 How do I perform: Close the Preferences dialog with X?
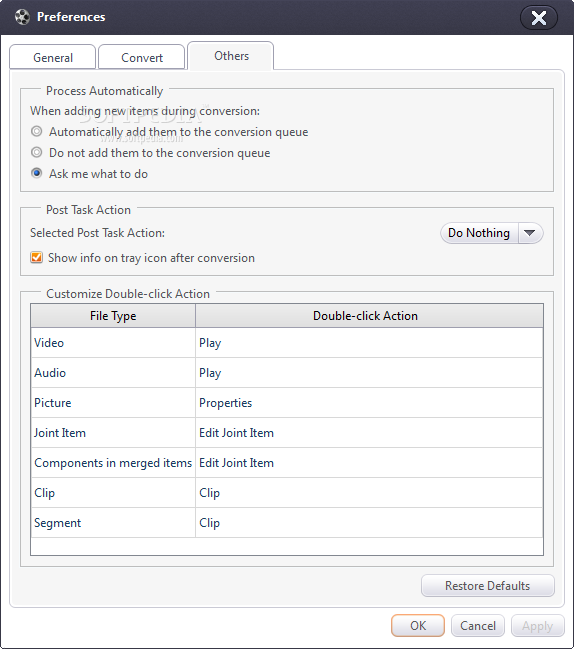[539, 18]
